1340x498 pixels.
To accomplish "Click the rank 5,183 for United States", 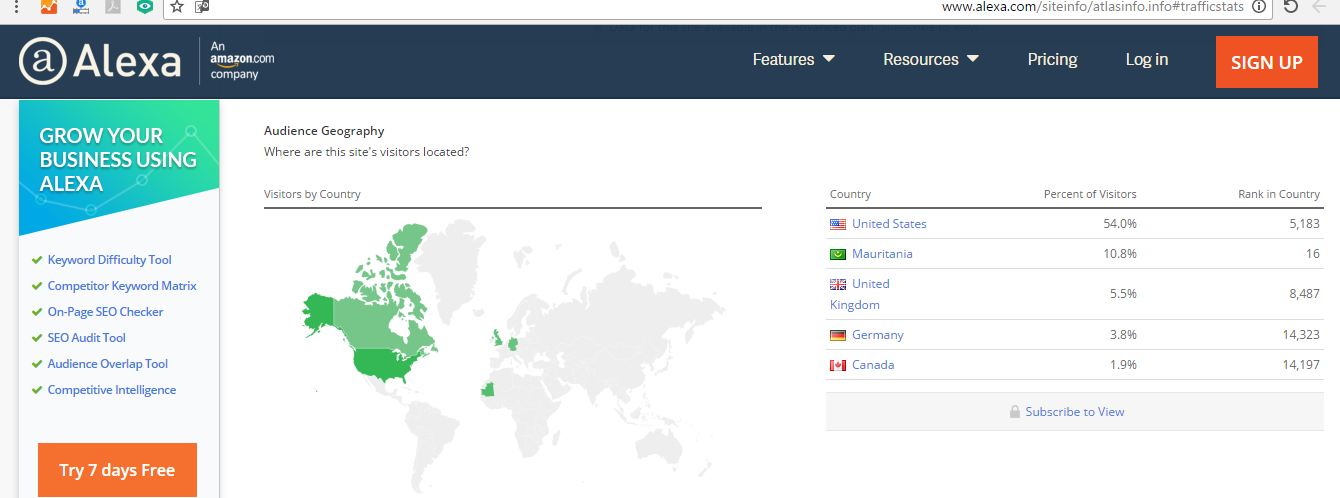I will (1305, 224).
